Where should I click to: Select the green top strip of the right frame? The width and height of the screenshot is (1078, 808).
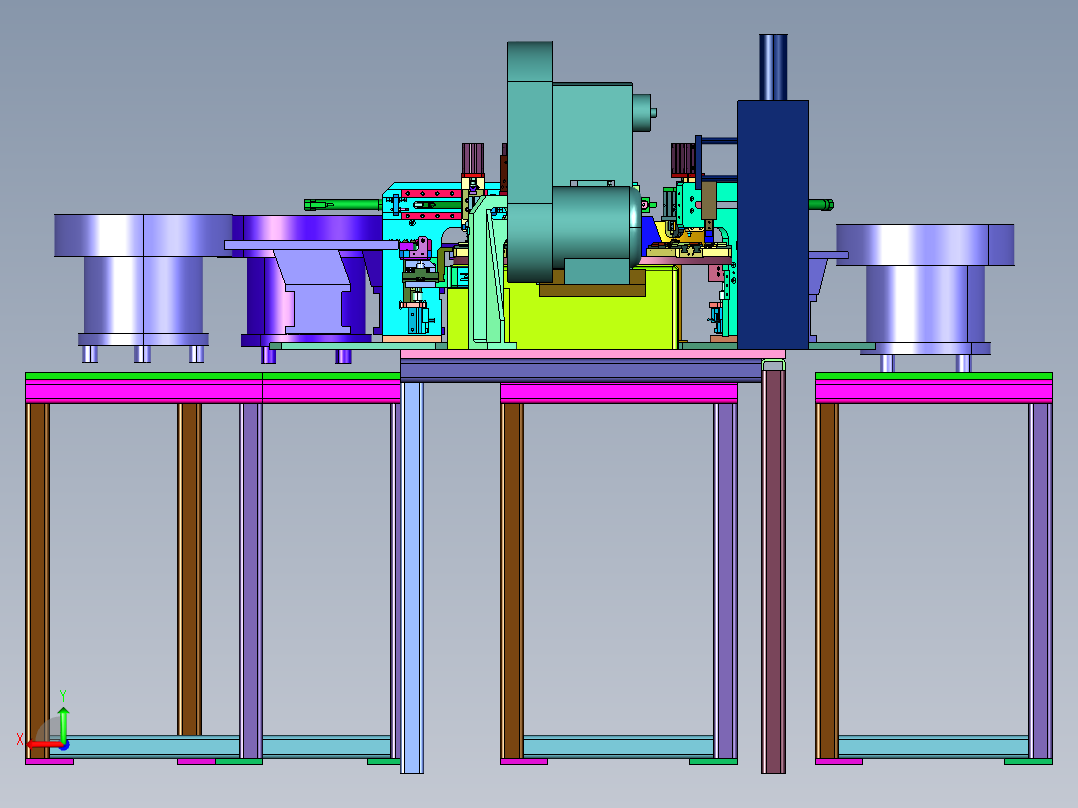[934, 376]
